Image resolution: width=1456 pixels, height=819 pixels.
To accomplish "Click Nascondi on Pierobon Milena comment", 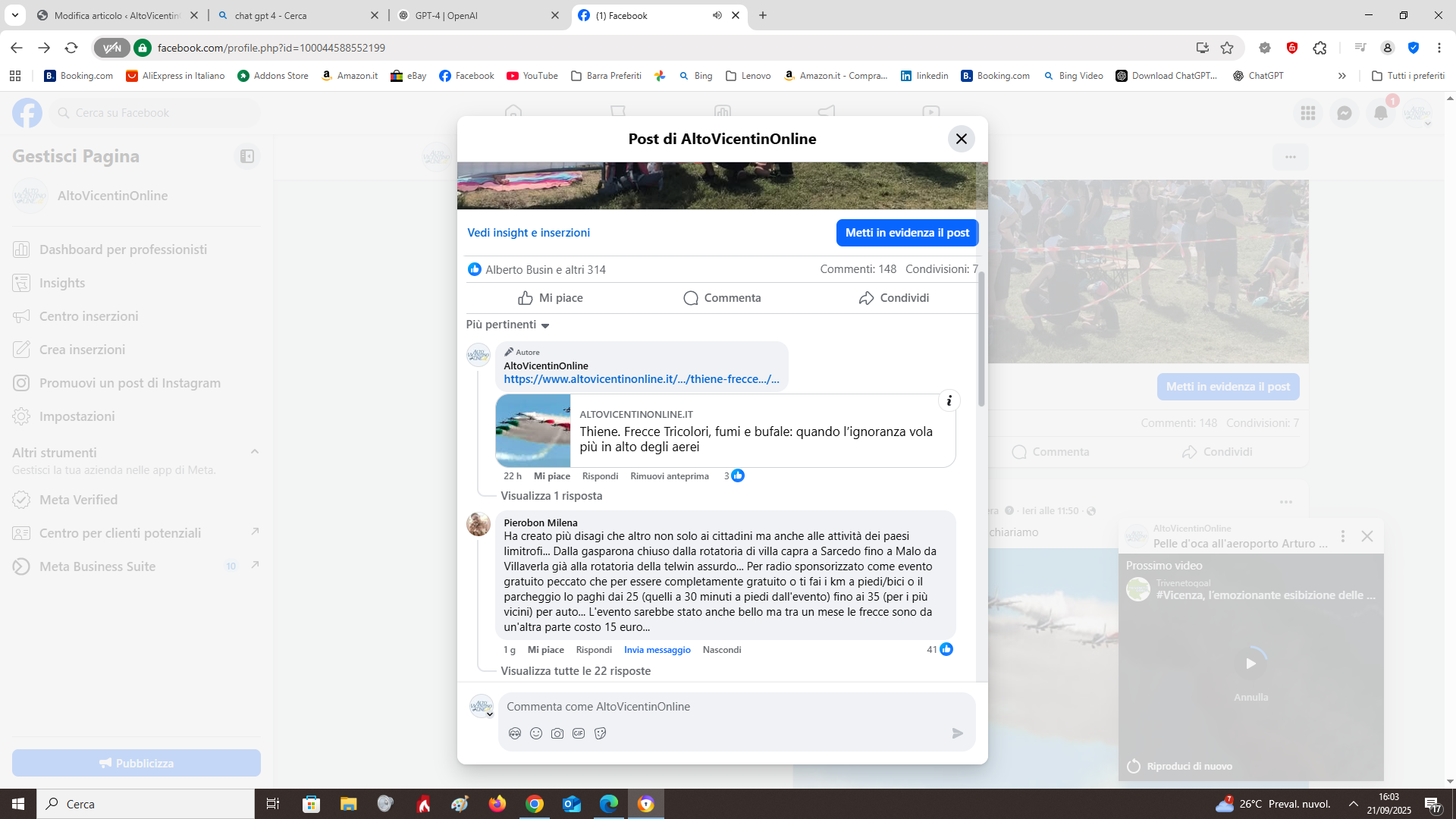I will [722, 650].
